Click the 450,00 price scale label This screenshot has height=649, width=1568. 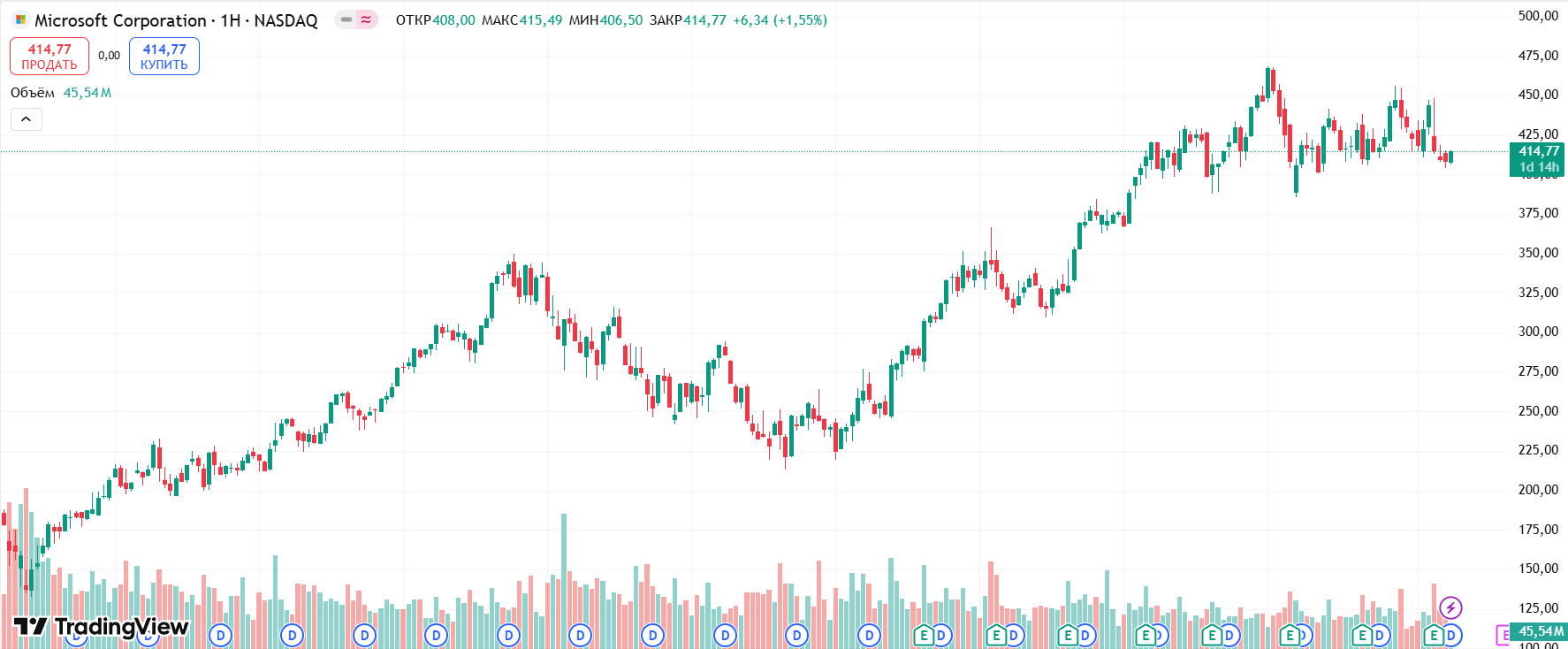[x=1538, y=94]
